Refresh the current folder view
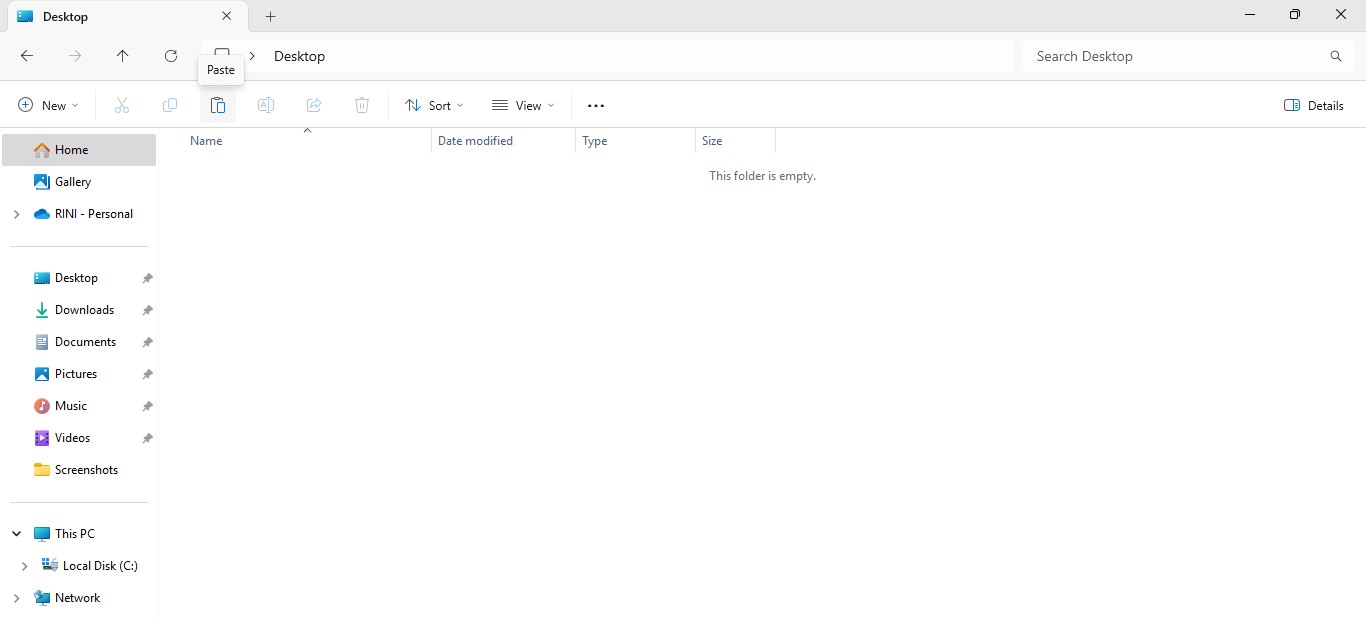 click(x=171, y=56)
